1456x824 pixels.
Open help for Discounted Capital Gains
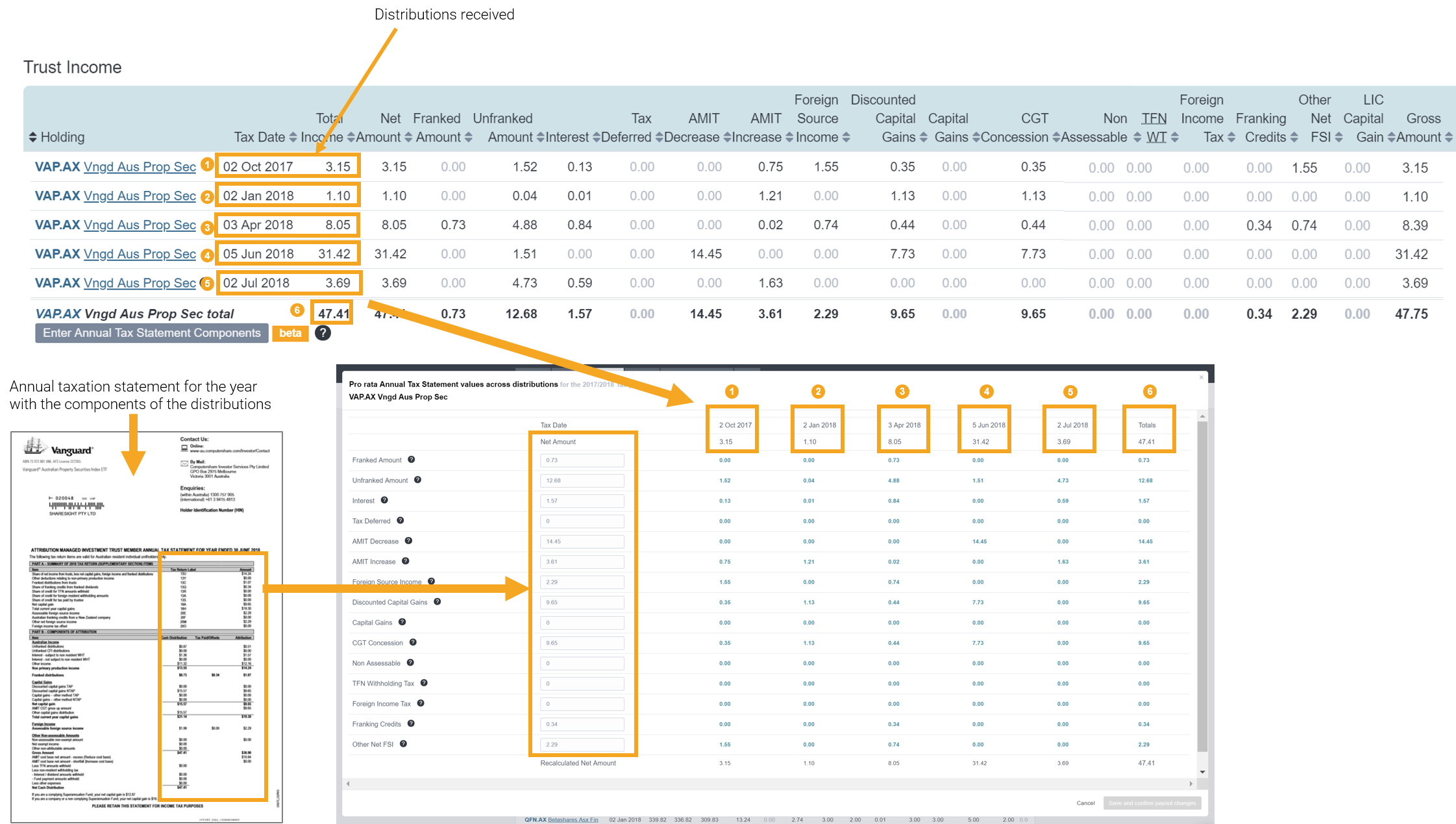pos(436,602)
